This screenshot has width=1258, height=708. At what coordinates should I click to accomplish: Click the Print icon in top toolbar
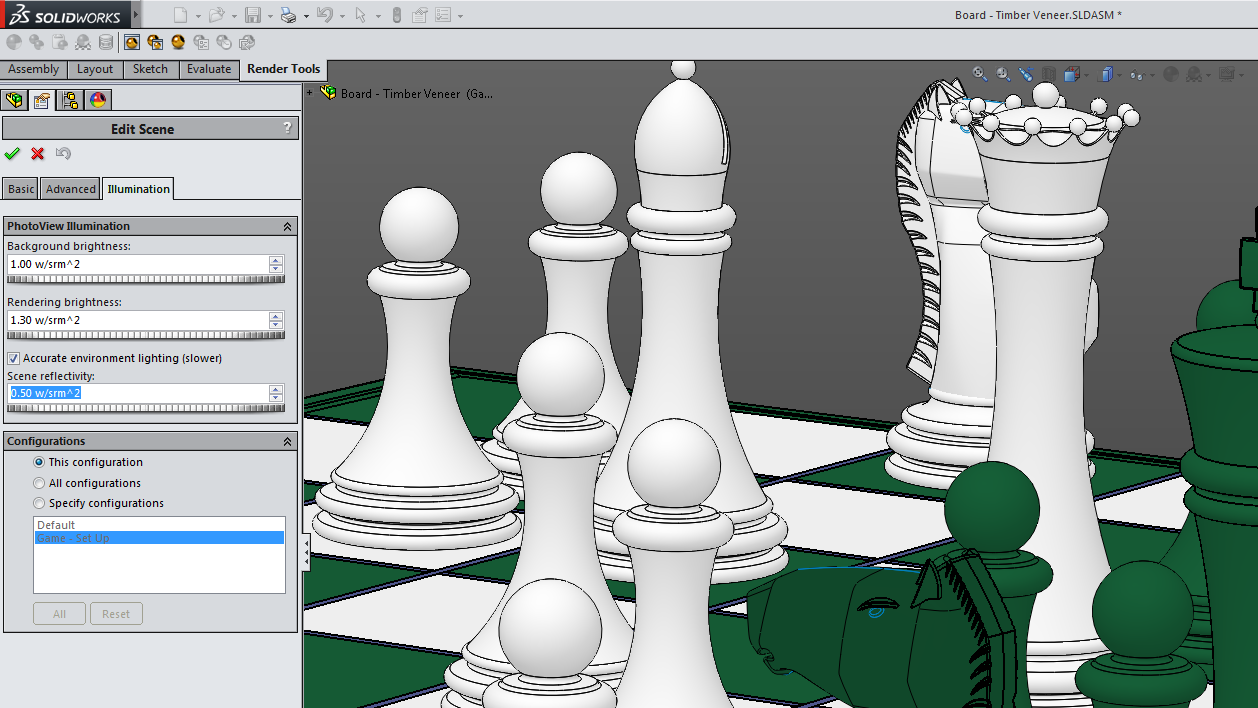click(x=288, y=15)
